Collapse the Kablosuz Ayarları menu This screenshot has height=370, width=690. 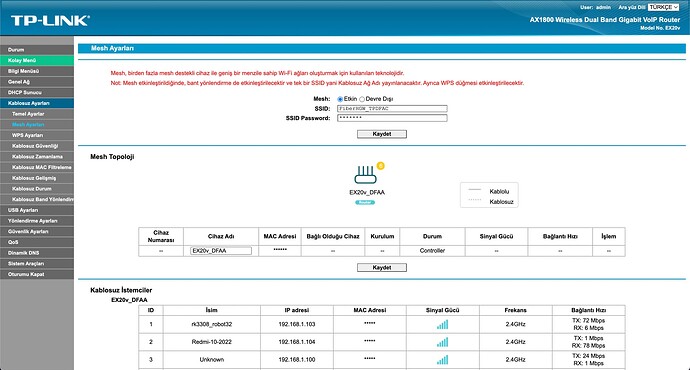pos(37,103)
